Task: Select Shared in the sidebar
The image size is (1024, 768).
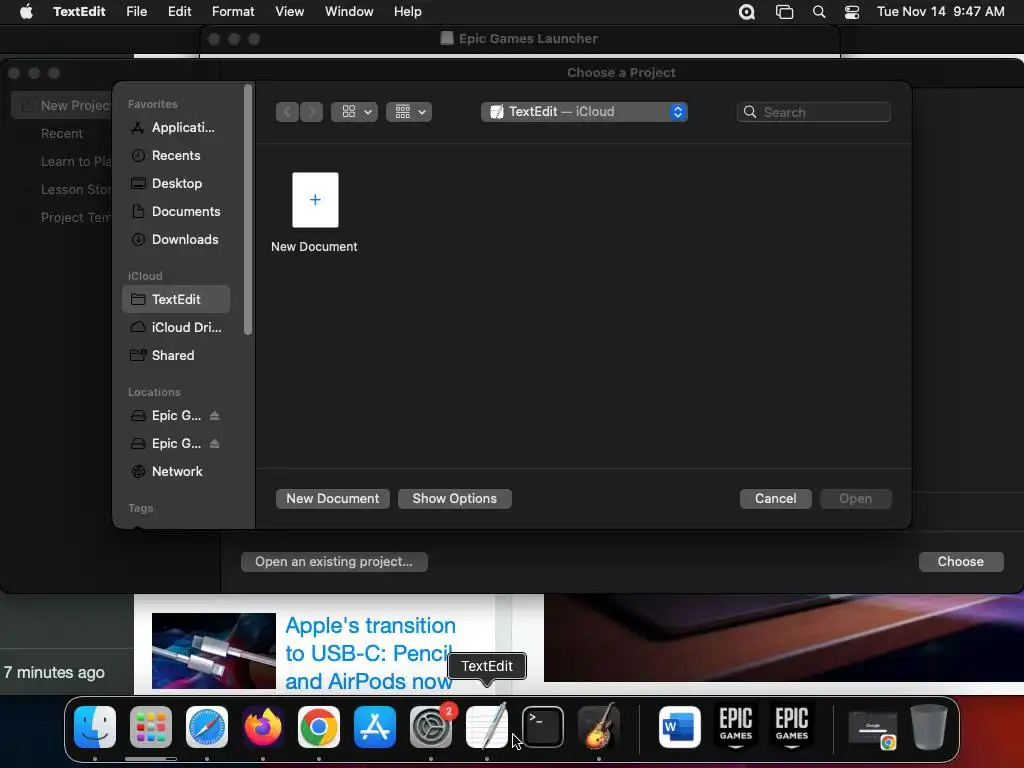Action: tap(176, 355)
